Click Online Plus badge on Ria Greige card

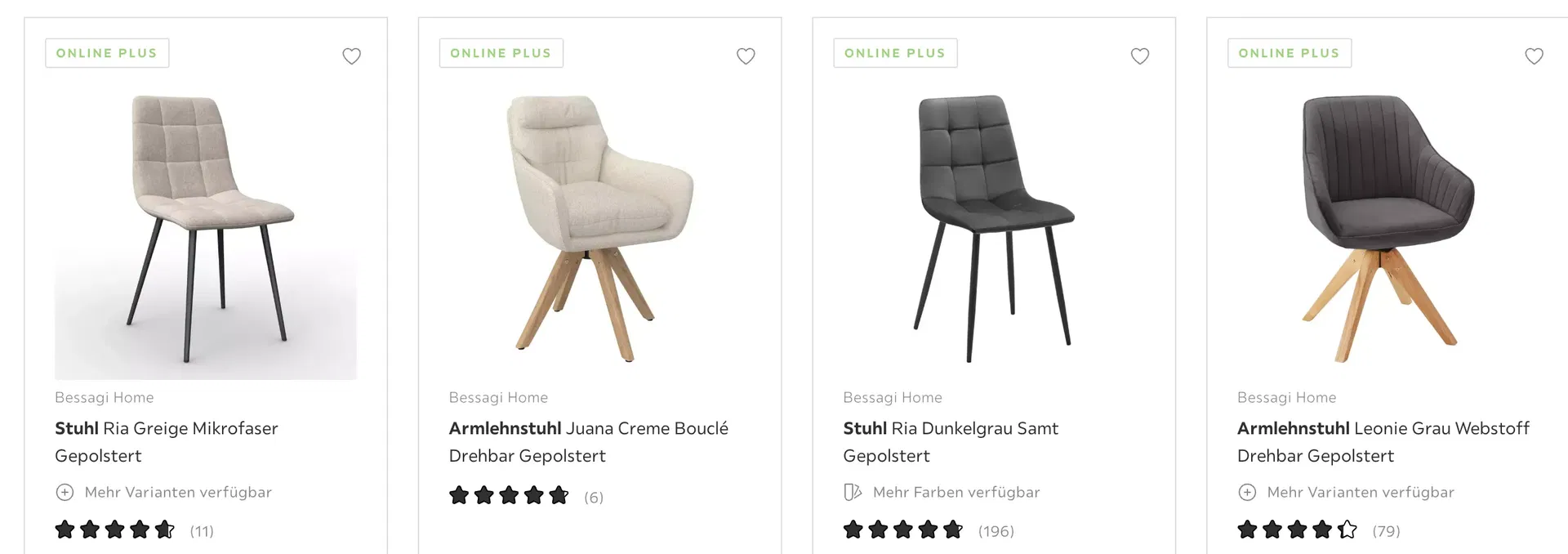[107, 53]
